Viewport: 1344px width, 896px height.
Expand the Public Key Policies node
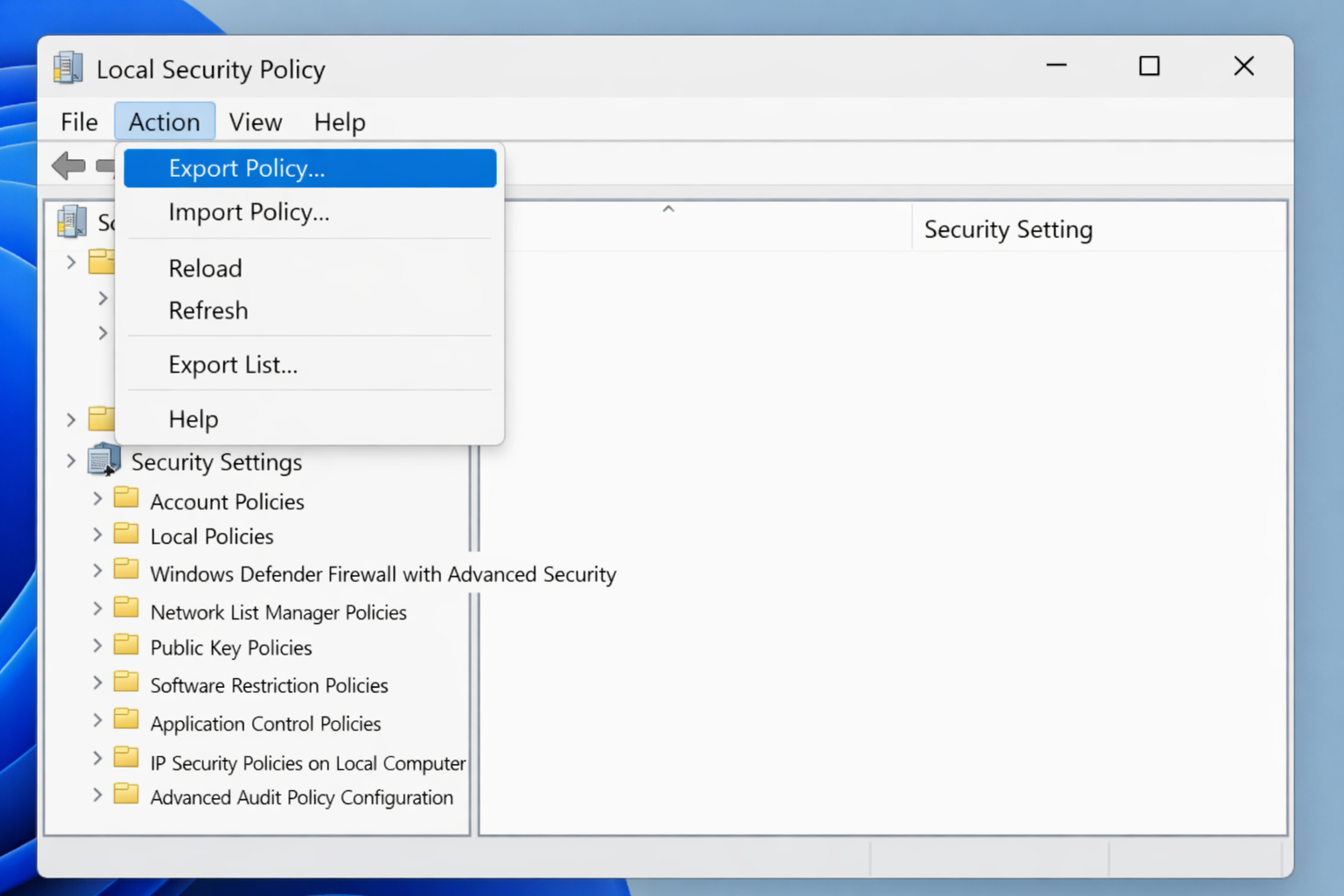97,646
